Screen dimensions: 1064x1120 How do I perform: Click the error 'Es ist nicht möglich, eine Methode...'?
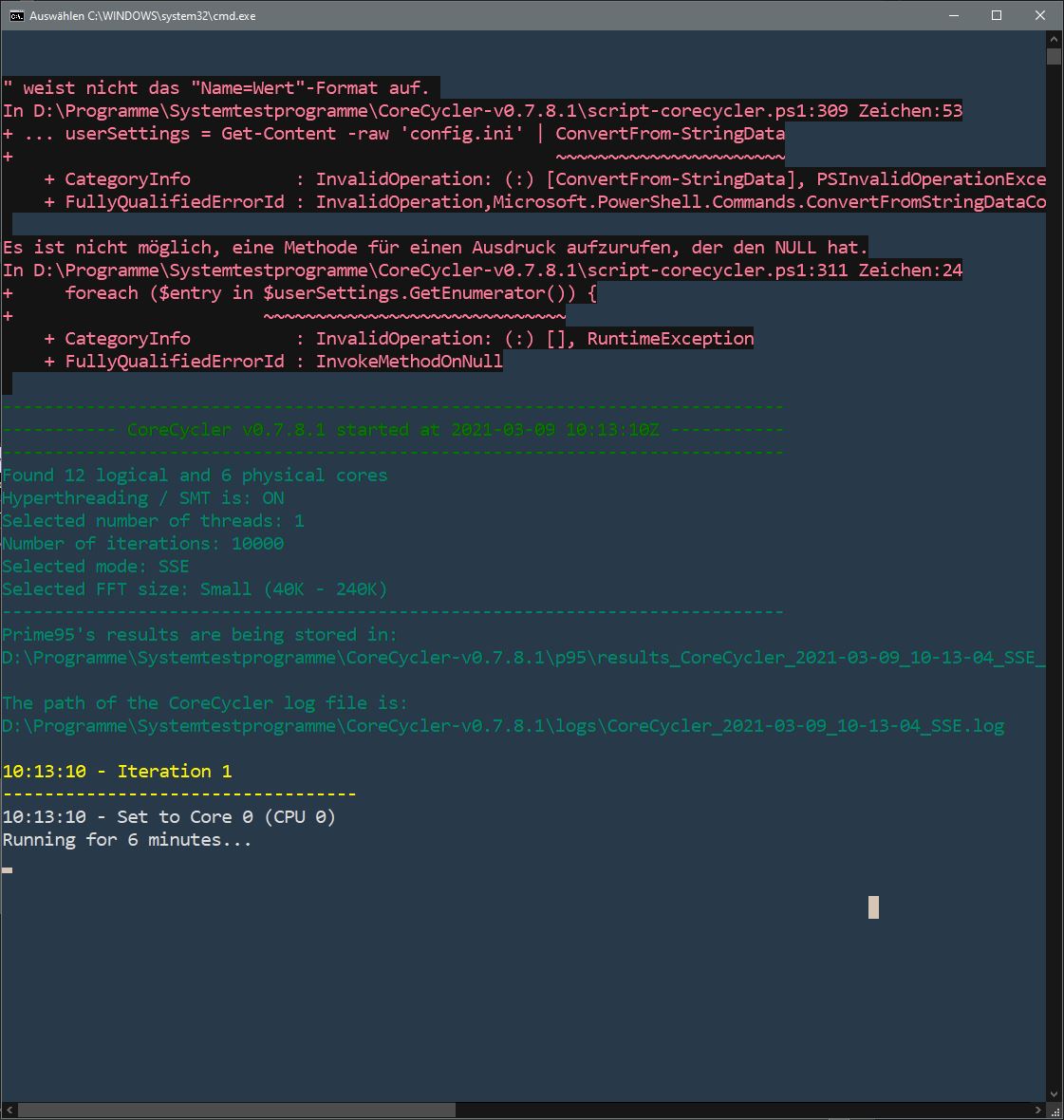pos(435,248)
